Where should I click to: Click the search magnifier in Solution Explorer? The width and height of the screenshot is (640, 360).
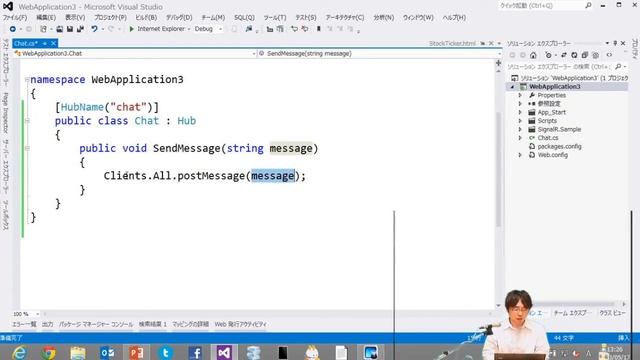tap(618, 67)
